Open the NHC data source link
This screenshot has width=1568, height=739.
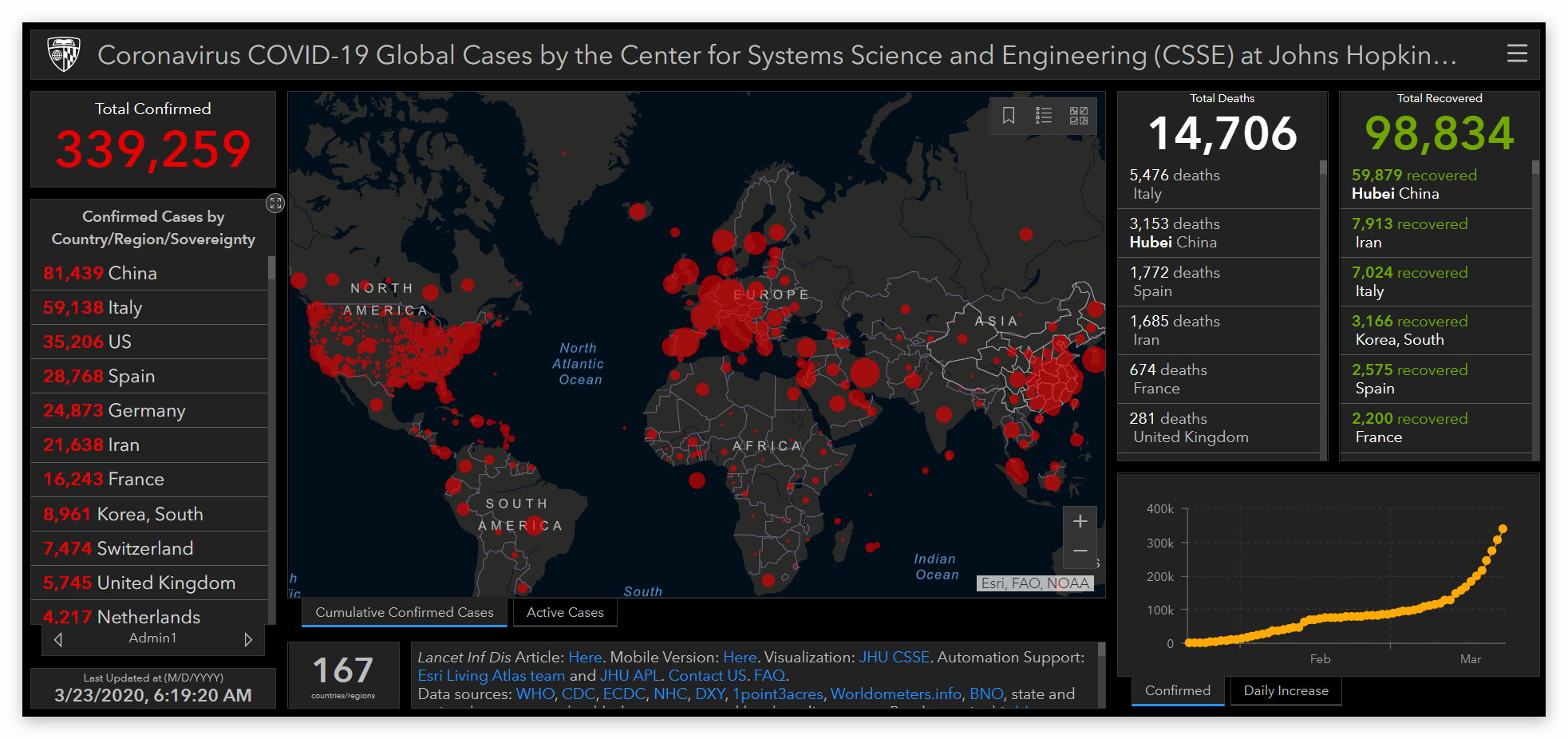click(x=670, y=694)
